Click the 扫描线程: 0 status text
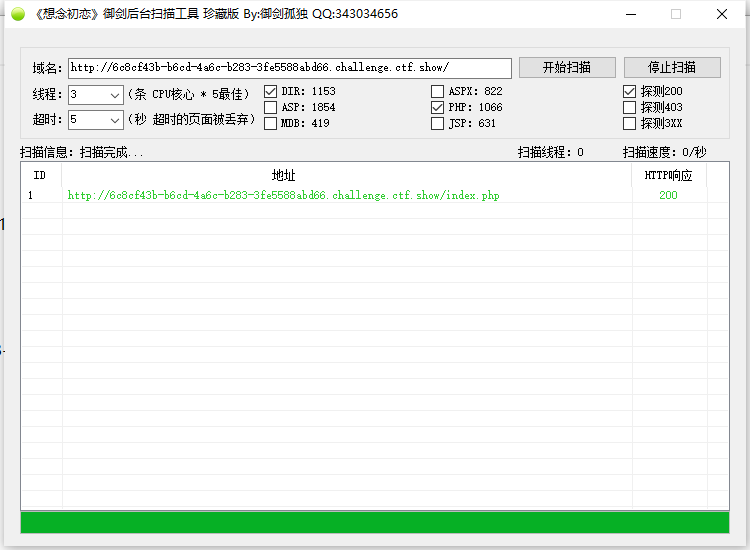This screenshot has height=550, width=750. point(551,153)
